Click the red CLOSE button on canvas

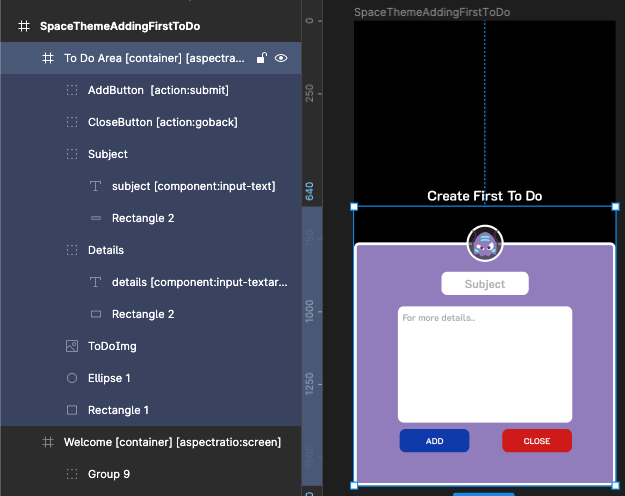coord(537,441)
